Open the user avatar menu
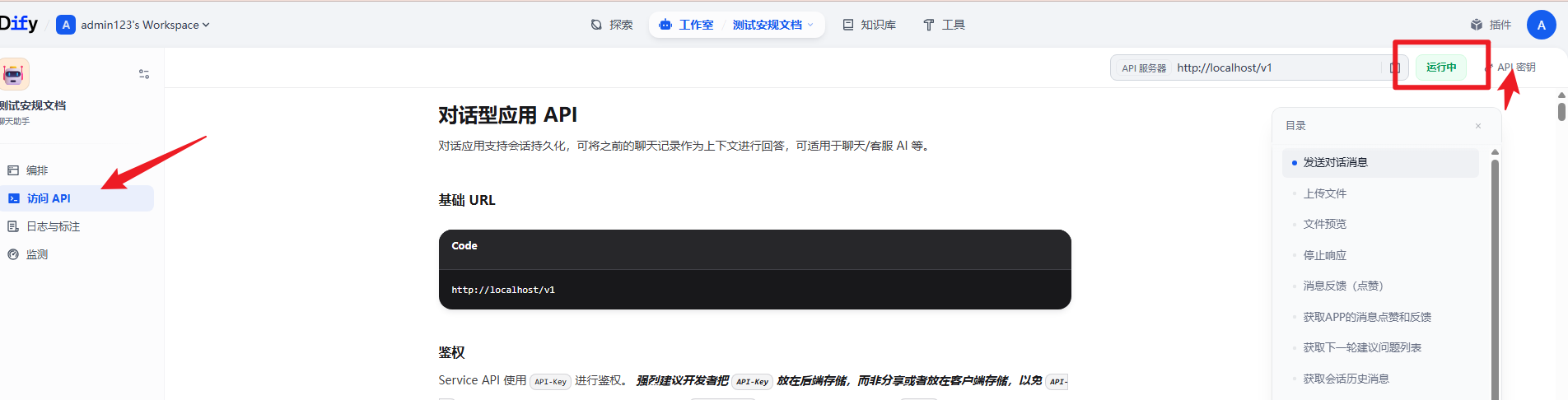 pos(1541,25)
